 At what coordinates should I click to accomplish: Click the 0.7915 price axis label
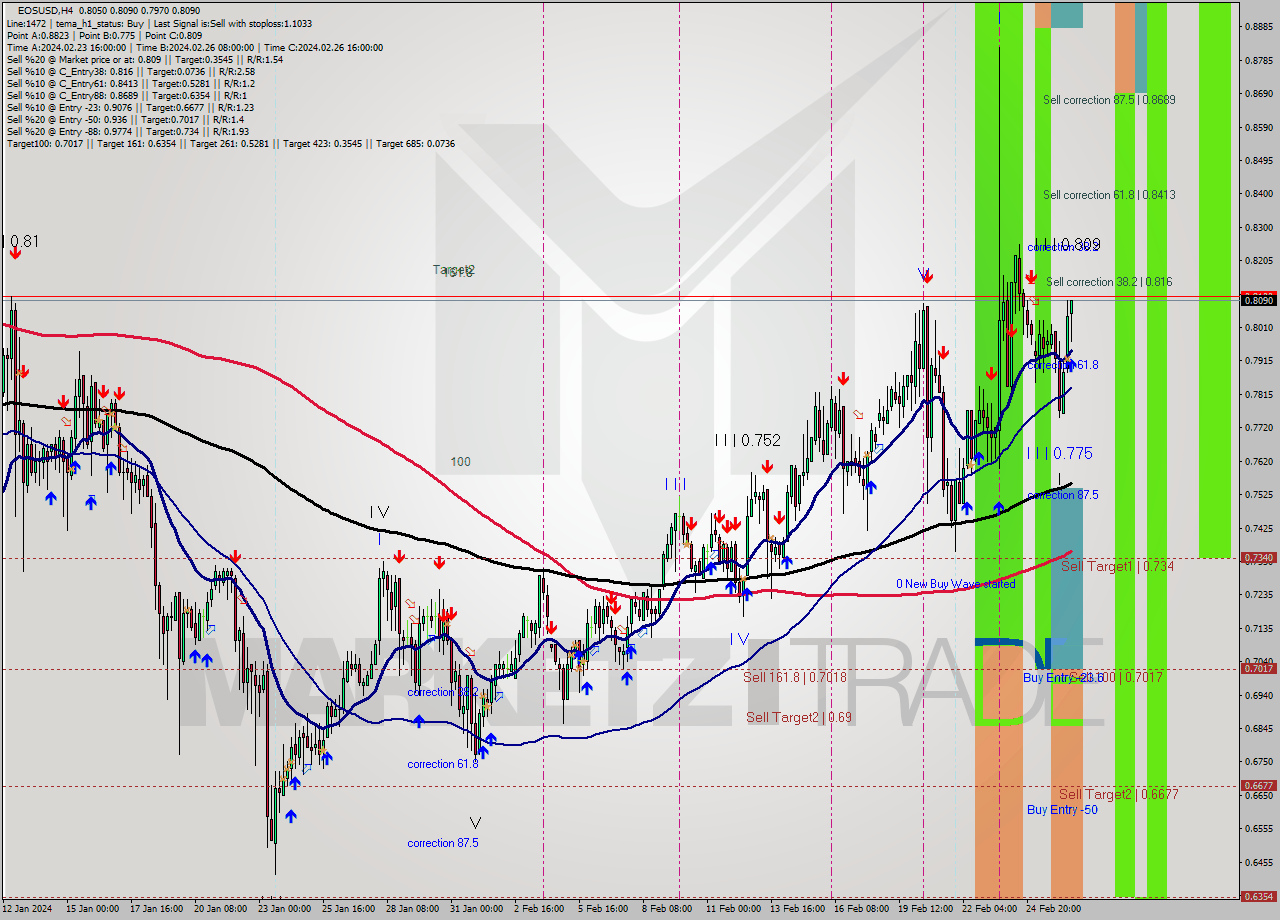point(1259,361)
